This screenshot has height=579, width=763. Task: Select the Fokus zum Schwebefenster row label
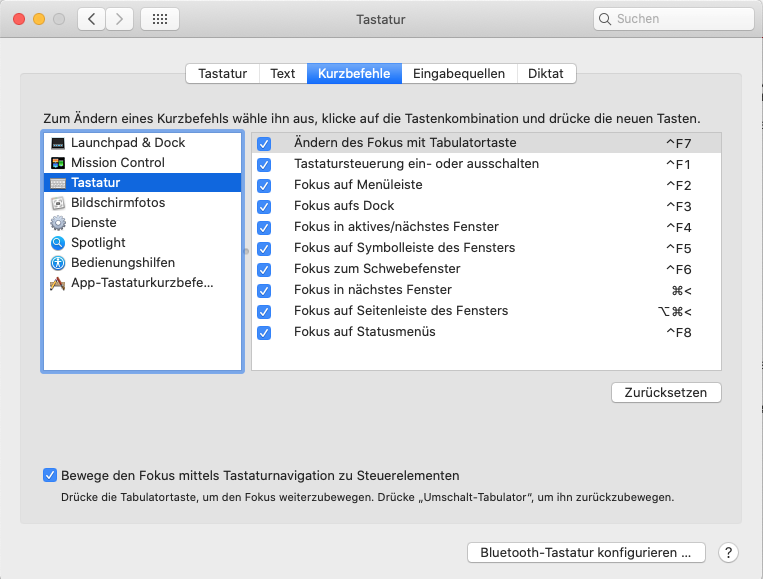377,269
